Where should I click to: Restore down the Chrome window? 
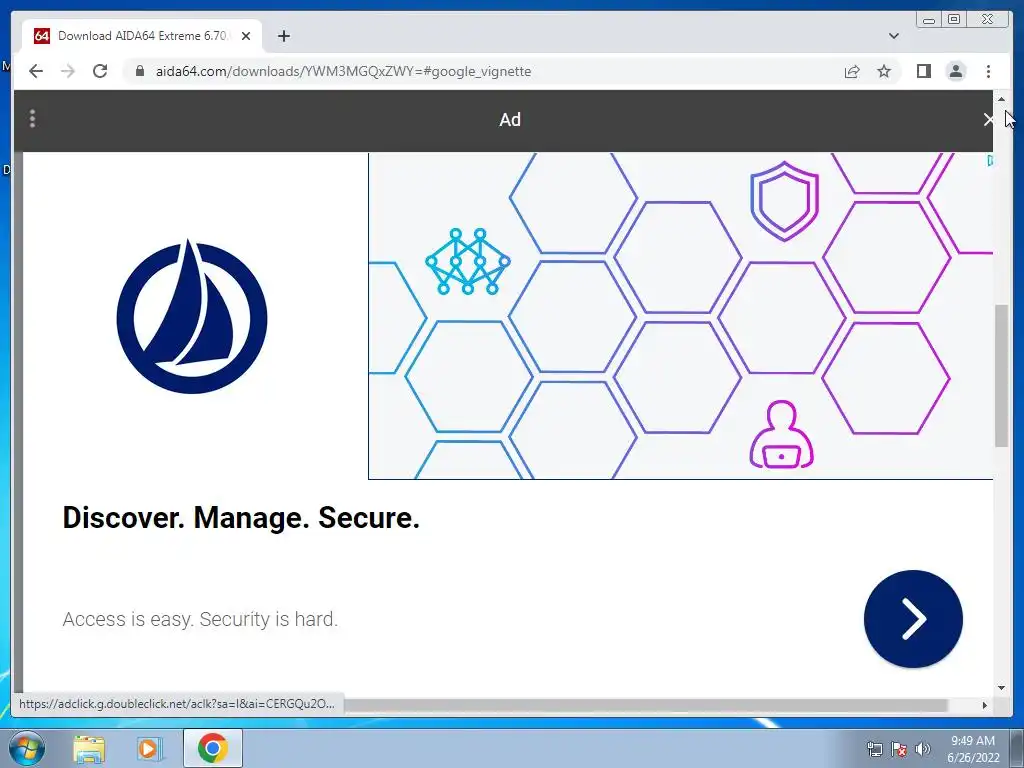click(x=954, y=20)
